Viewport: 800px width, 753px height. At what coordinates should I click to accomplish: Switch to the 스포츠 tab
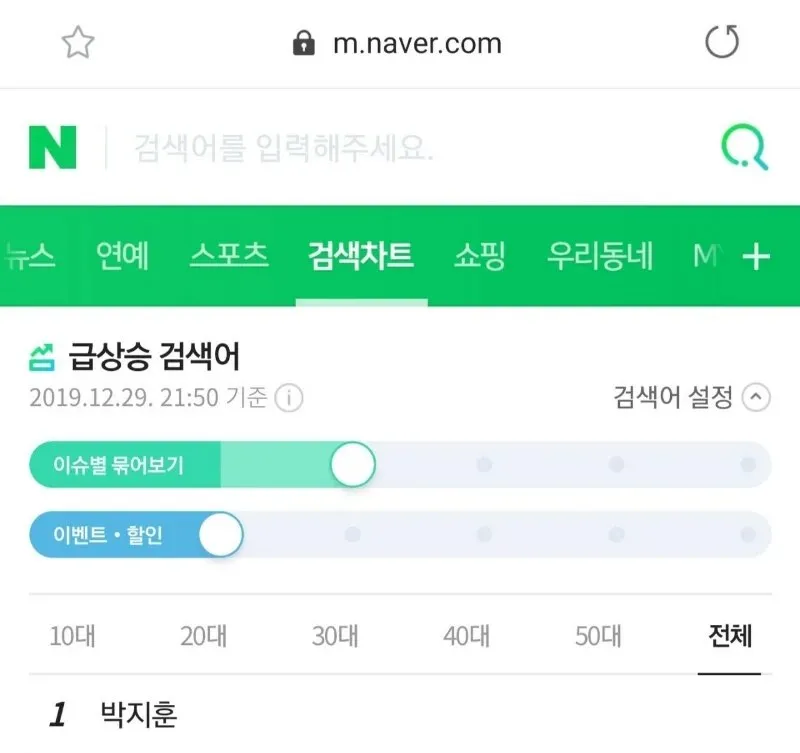[229, 256]
